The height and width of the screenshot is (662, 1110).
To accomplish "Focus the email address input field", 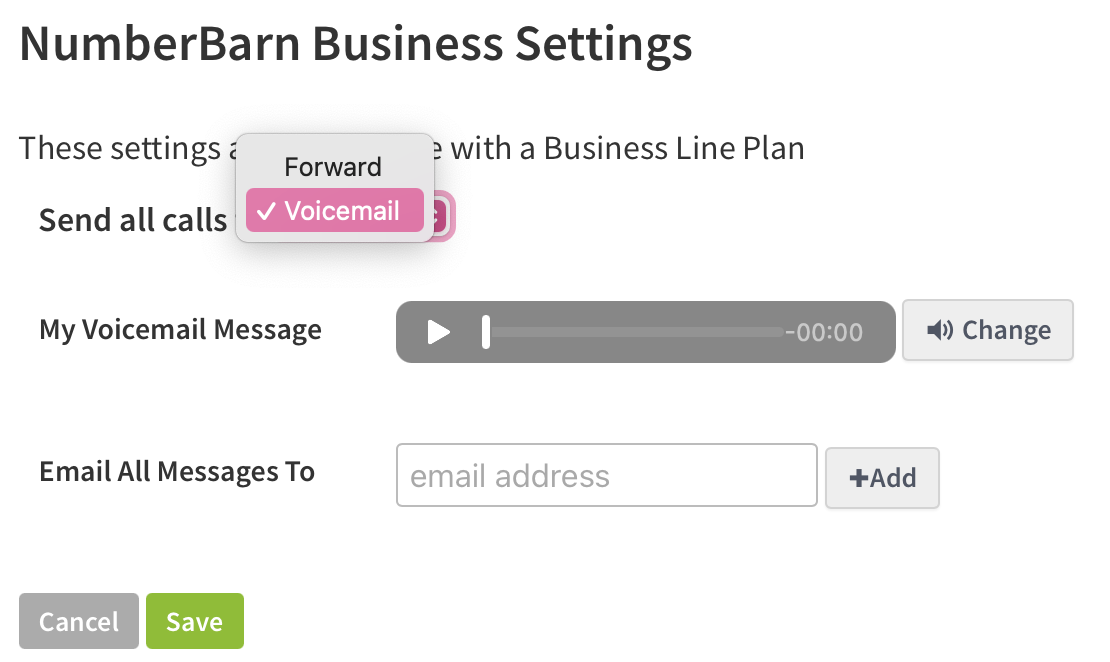I will tap(606, 475).
